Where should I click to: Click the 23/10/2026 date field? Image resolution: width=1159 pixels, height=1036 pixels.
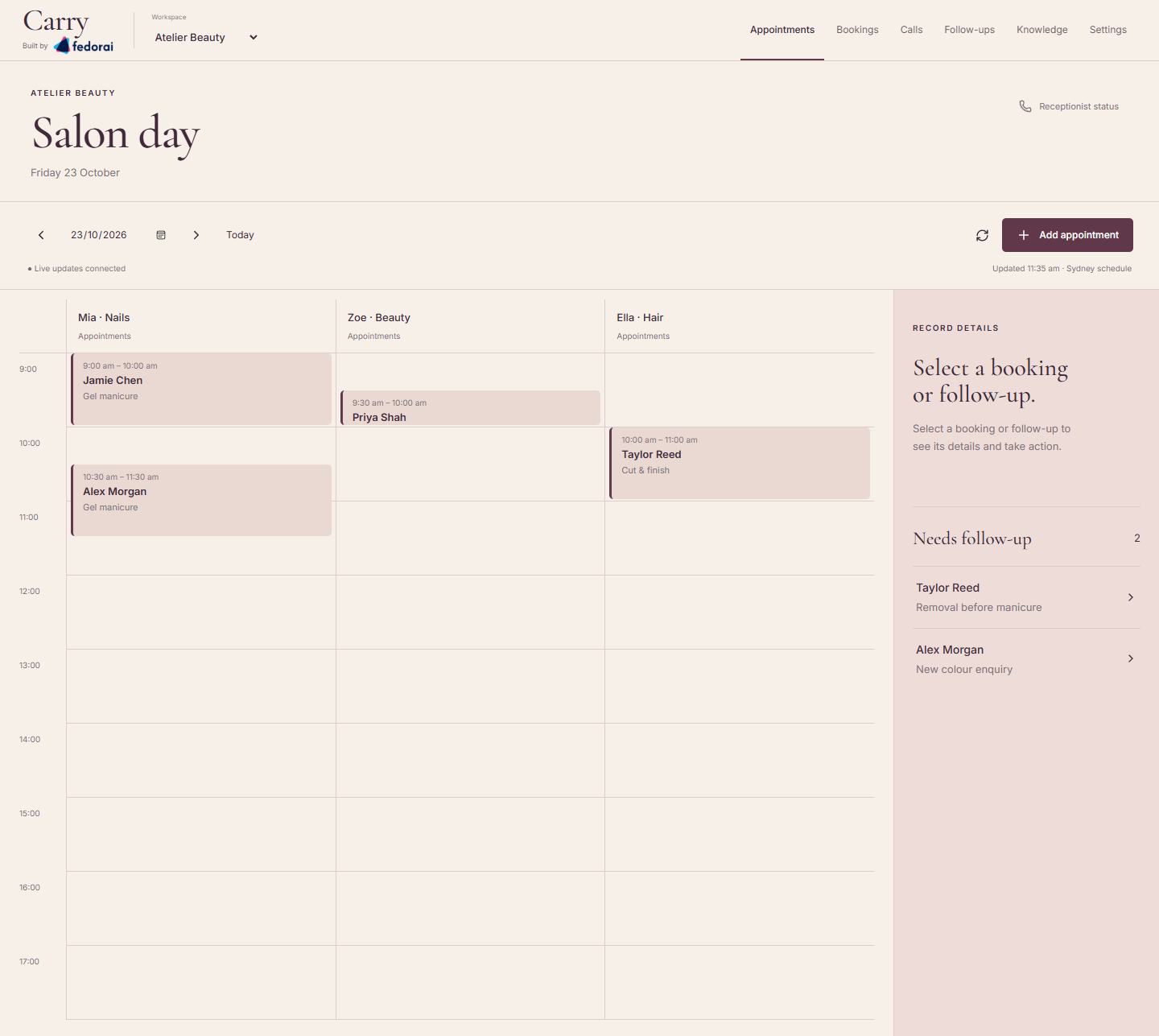(x=99, y=235)
